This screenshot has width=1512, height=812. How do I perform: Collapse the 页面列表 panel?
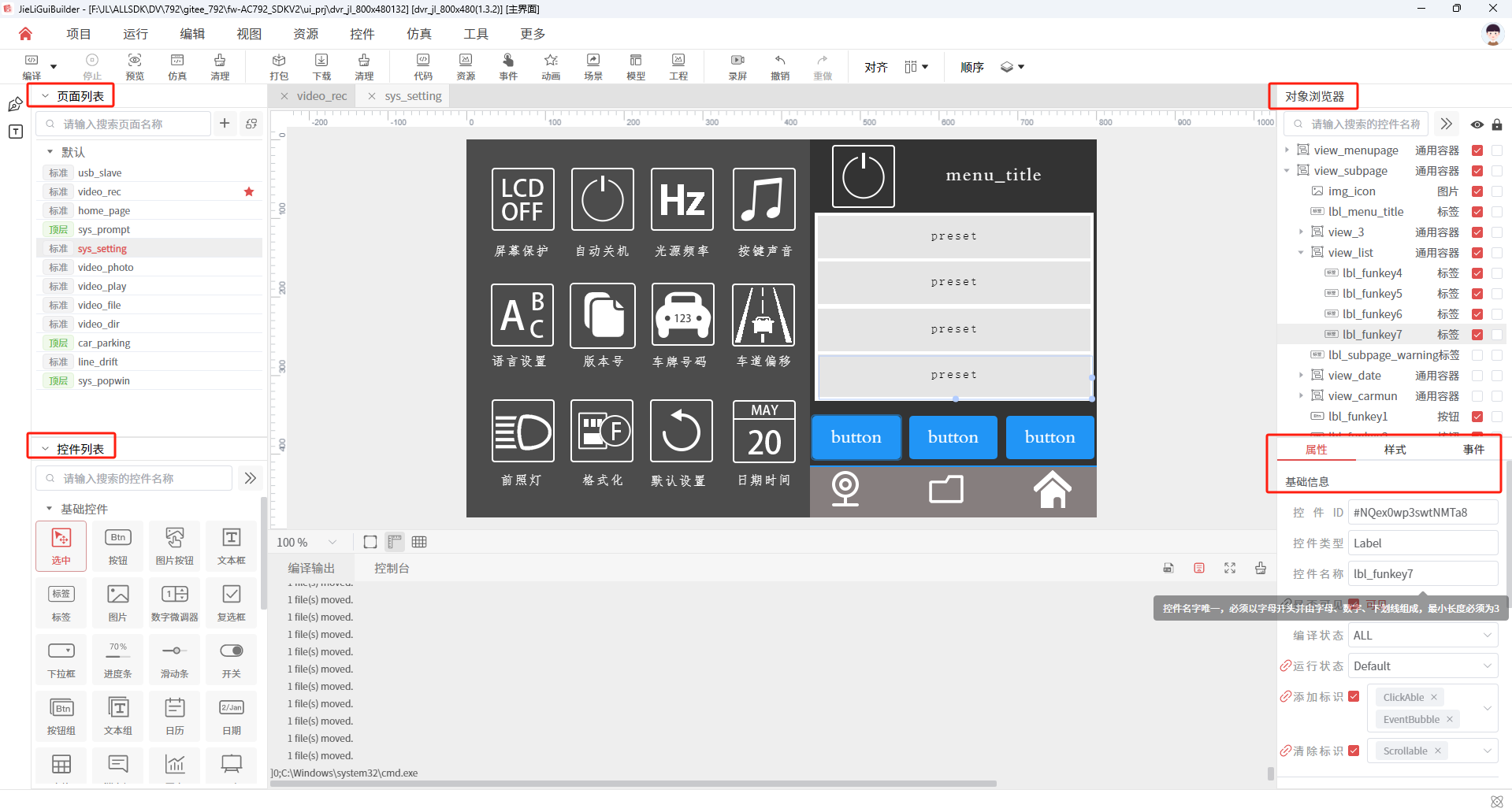coord(46,96)
